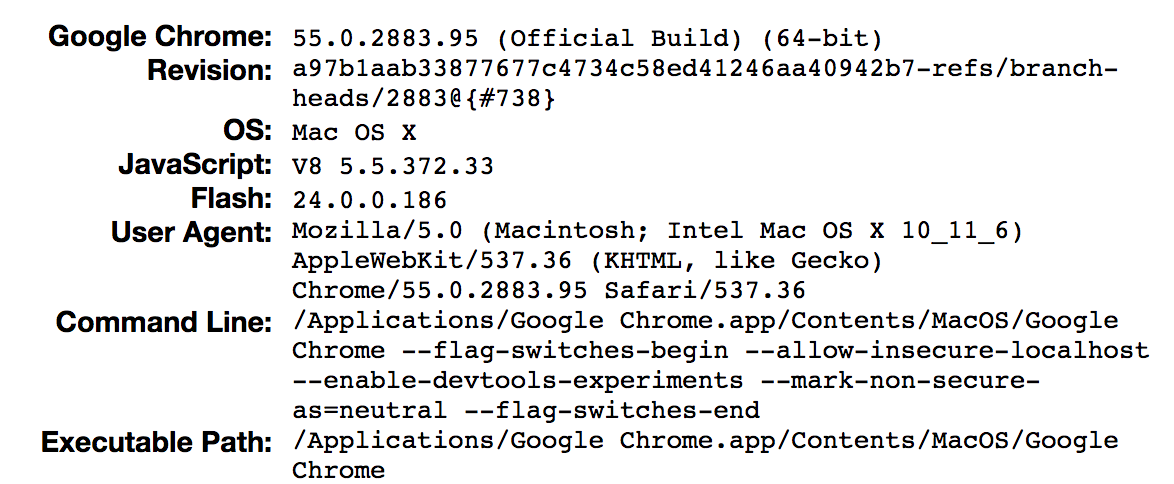
Task: Click the Revision label
Action: tap(210, 70)
